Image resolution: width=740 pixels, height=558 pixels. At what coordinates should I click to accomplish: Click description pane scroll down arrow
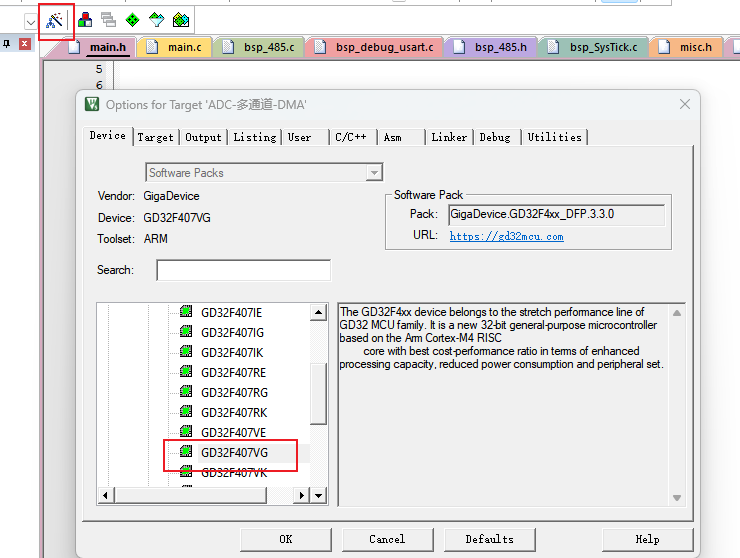677,498
